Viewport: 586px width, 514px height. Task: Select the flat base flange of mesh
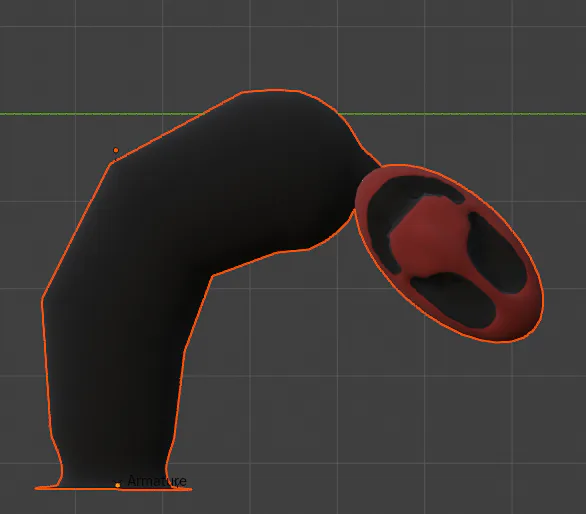point(112,487)
